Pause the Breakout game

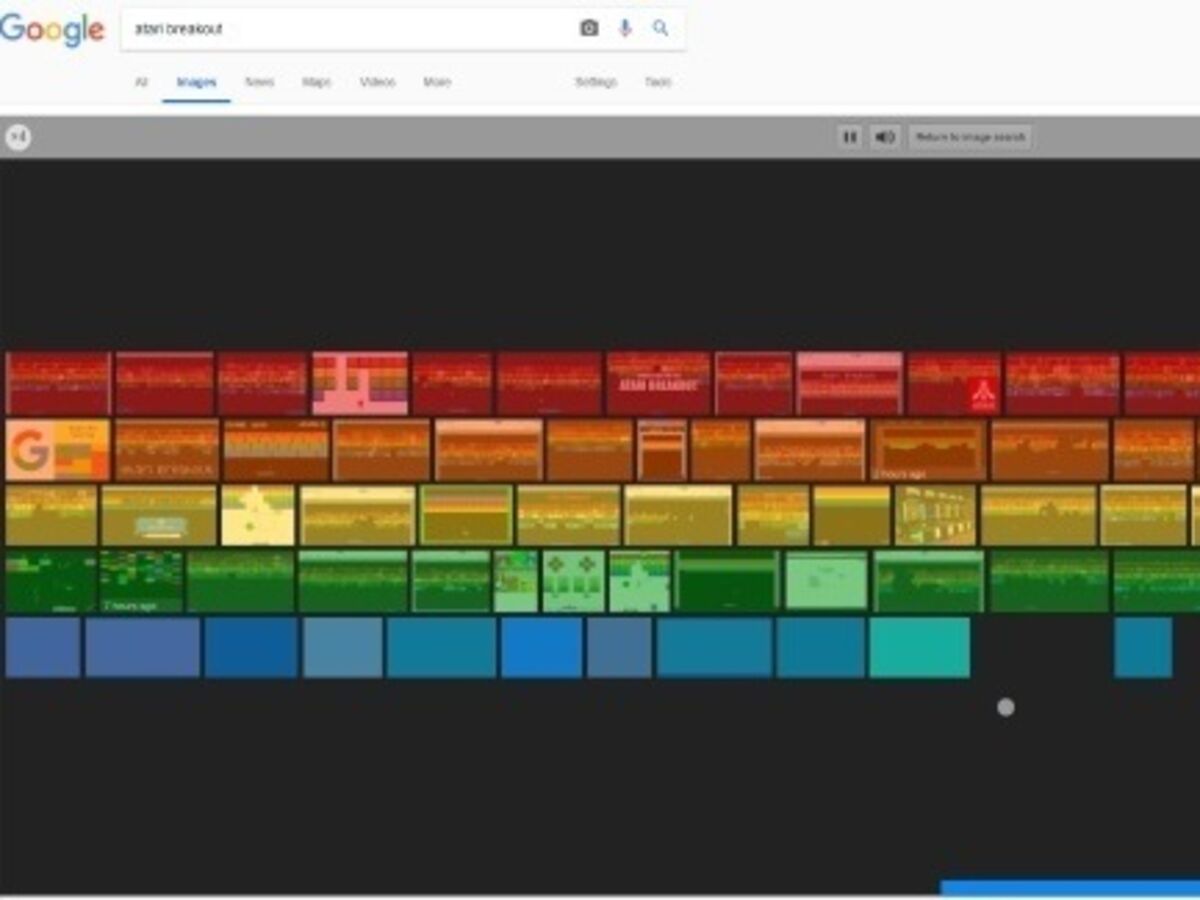(850, 137)
